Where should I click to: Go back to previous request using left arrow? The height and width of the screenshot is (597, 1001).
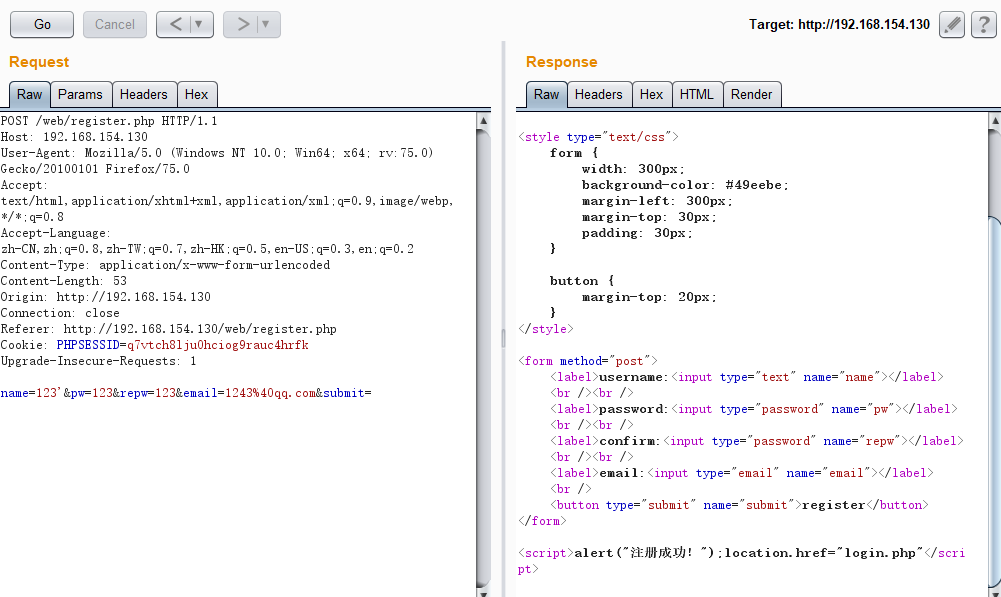pos(175,24)
